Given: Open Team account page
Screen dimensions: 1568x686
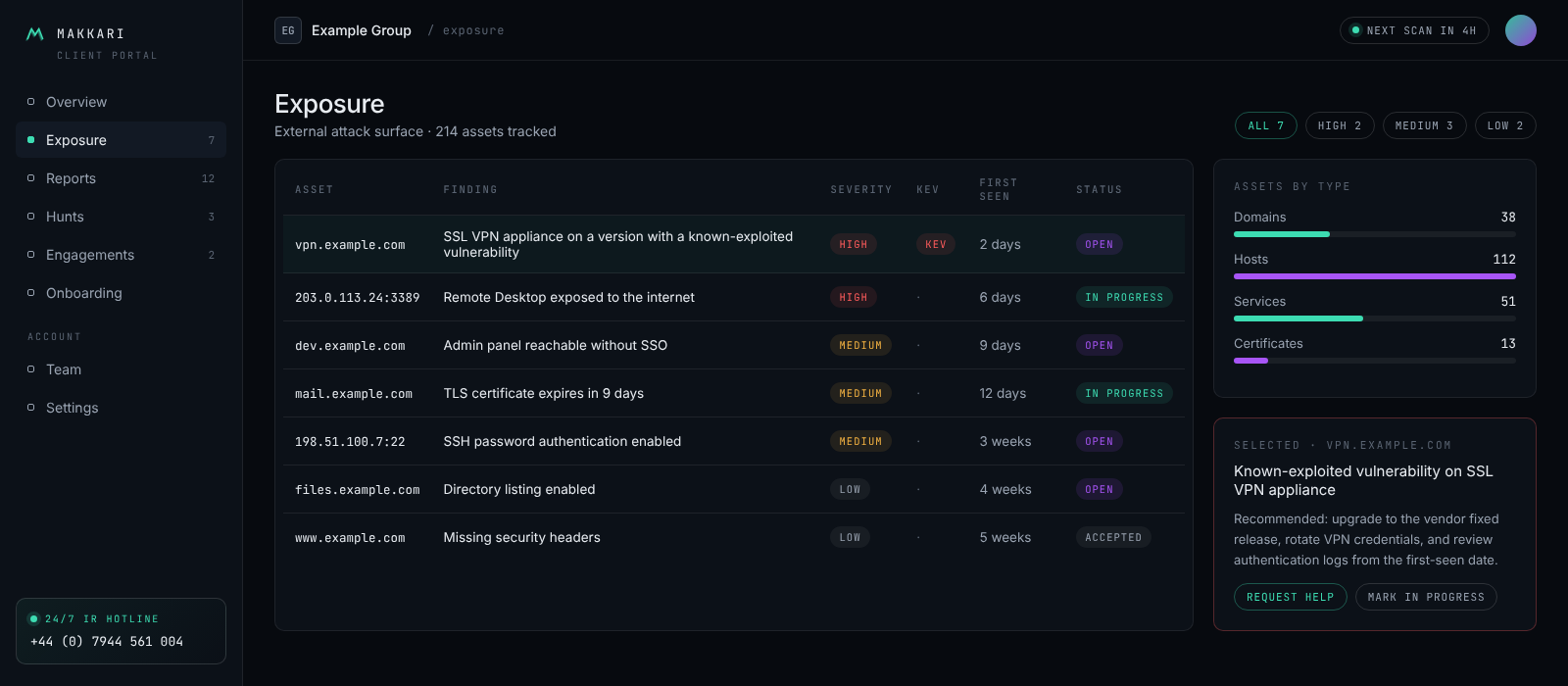Looking at the screenshot, I should pyautogui.click(x=121, y=369).
